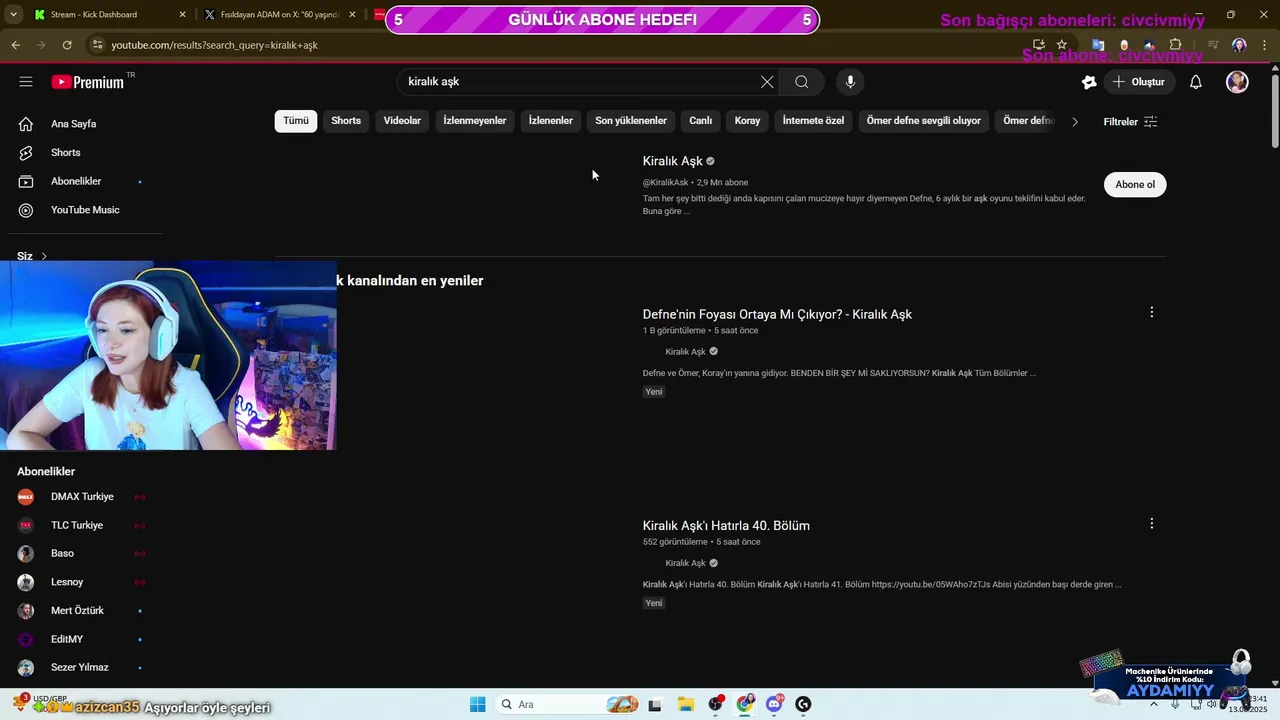Reload the page with the refresh icon
1280x720 pixels.
(x=67, y=45)
